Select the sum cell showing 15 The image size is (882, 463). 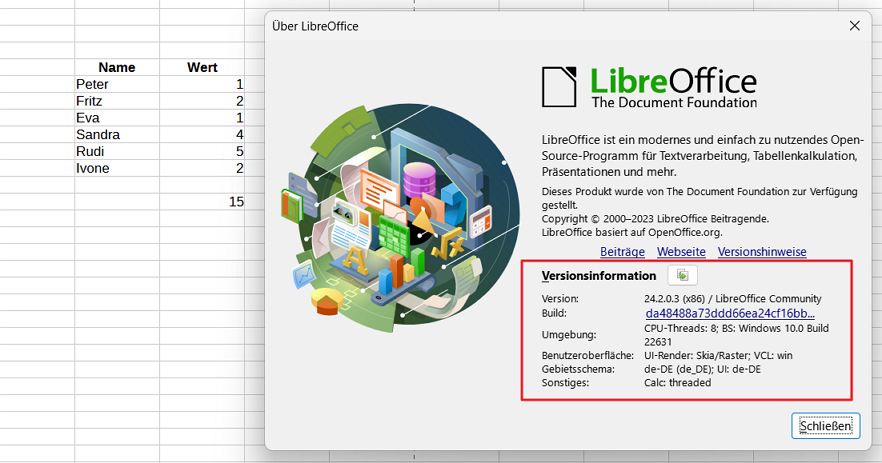pos(202,201)
